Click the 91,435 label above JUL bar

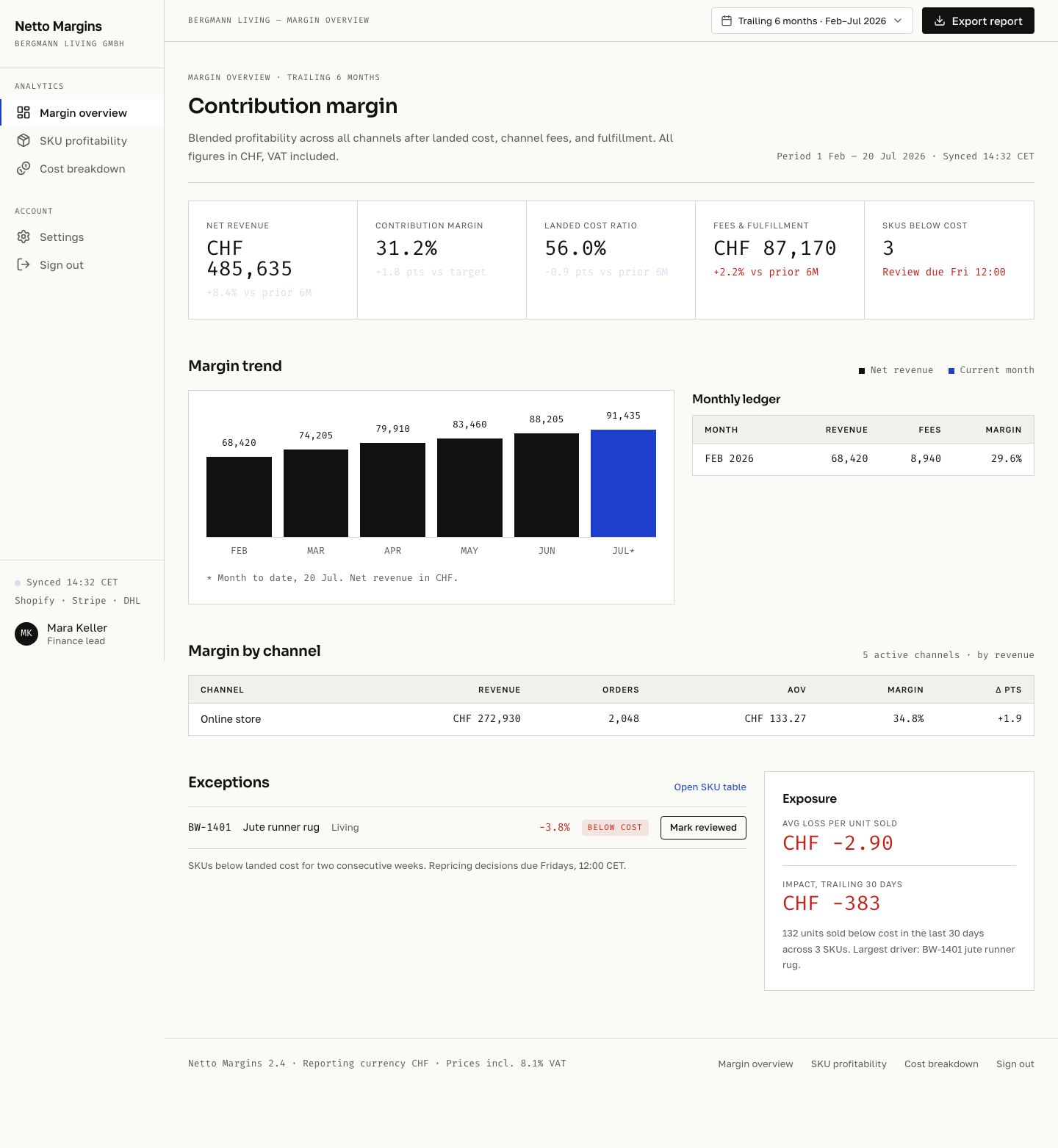tap(623, 416)
